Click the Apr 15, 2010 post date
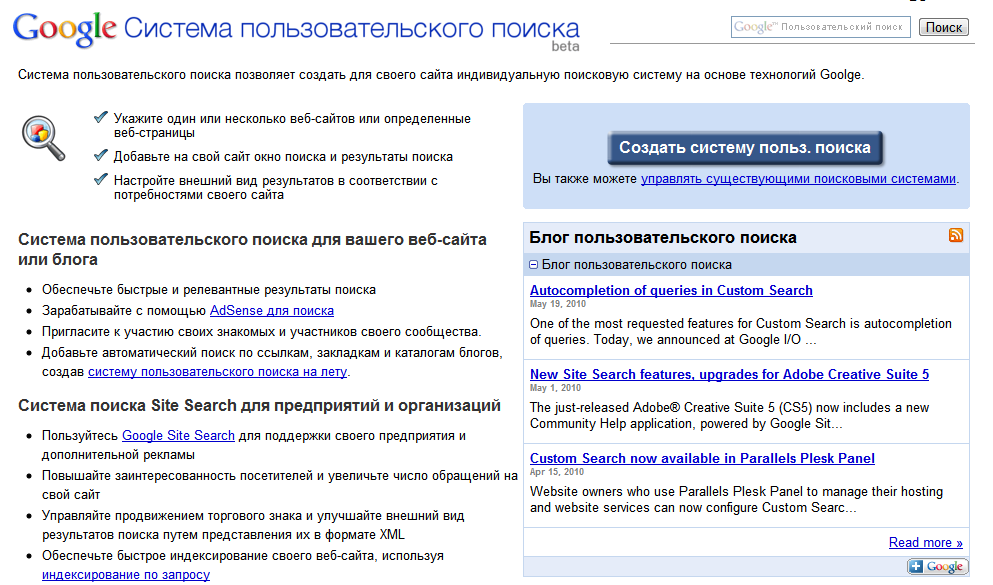The image size is (993, 585). pos(557,472)
